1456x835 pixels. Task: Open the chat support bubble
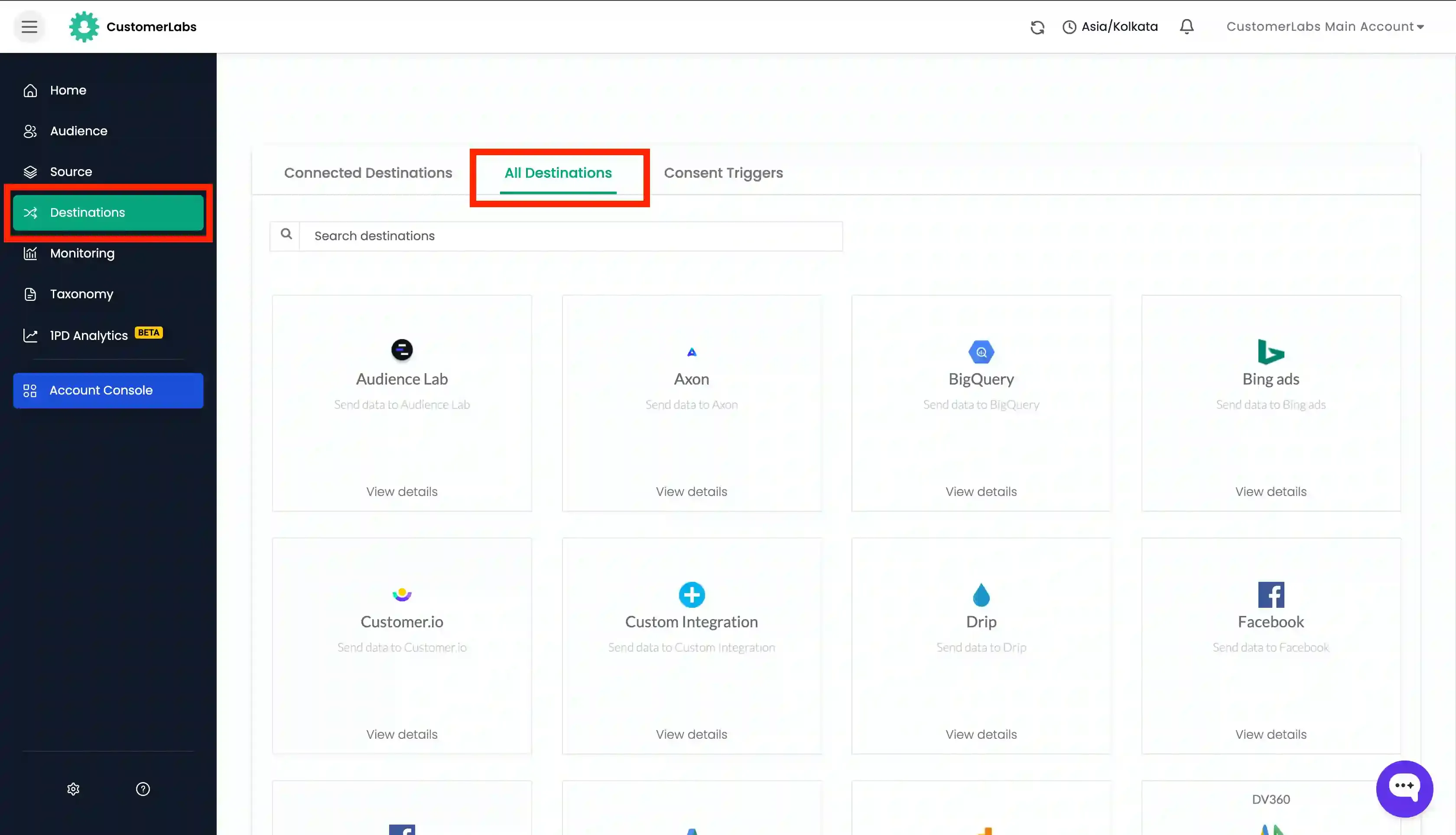click(1404, 789)
